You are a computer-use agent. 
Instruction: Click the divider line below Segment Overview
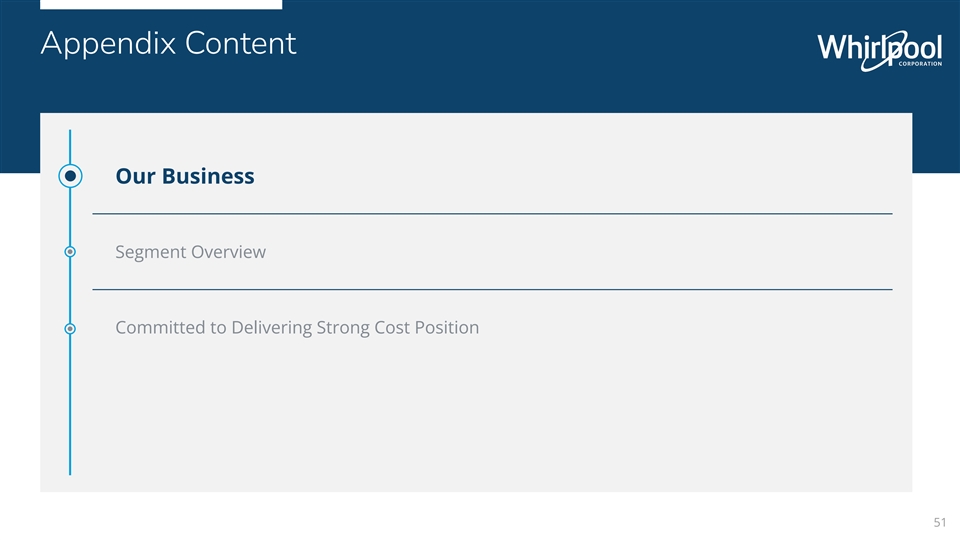tap(492, 289)
